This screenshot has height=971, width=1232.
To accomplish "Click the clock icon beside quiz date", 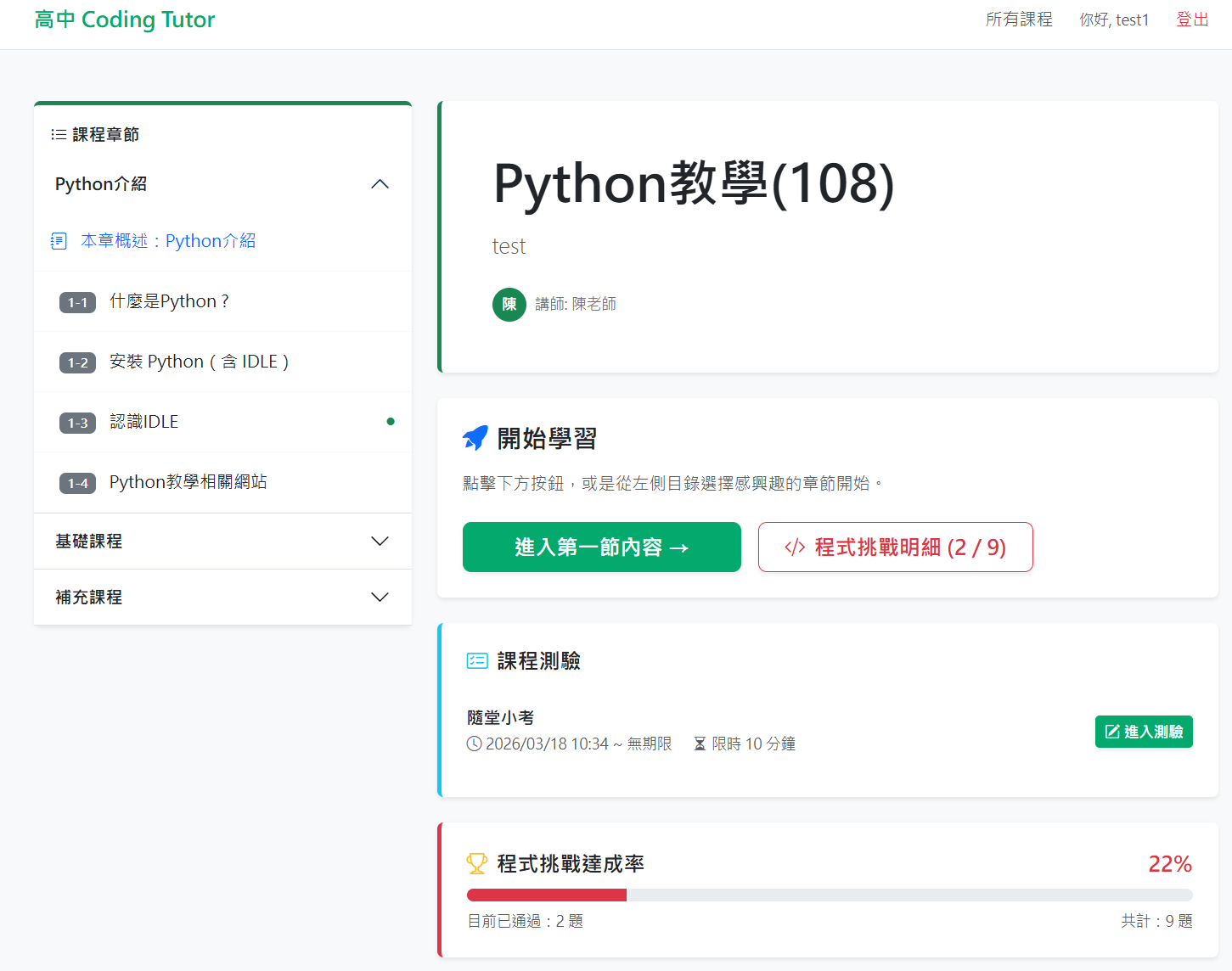I will pyautogui.click(x=474, y=744).
